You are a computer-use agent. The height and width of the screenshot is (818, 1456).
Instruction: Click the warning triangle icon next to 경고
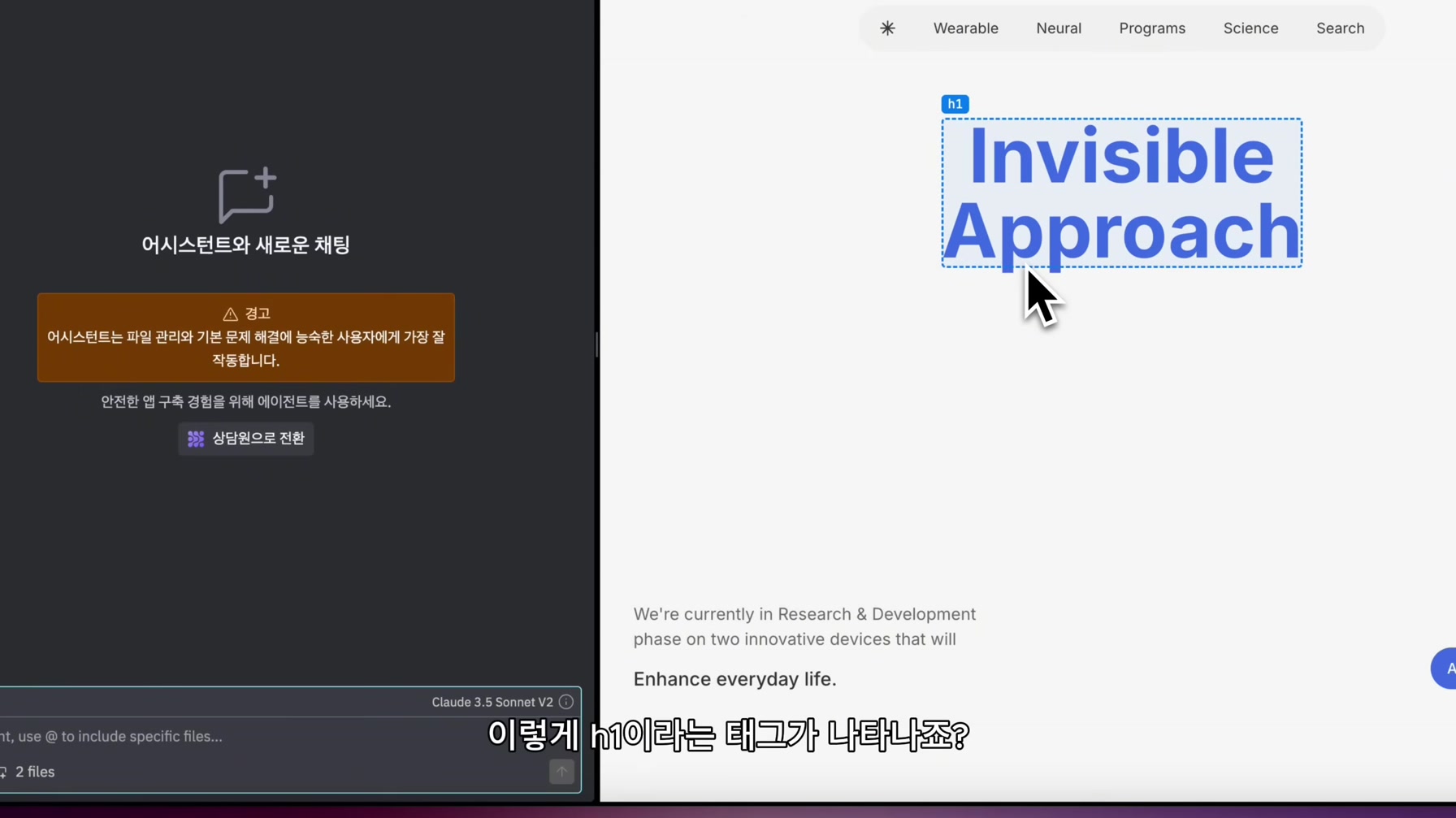pos(230,314)
